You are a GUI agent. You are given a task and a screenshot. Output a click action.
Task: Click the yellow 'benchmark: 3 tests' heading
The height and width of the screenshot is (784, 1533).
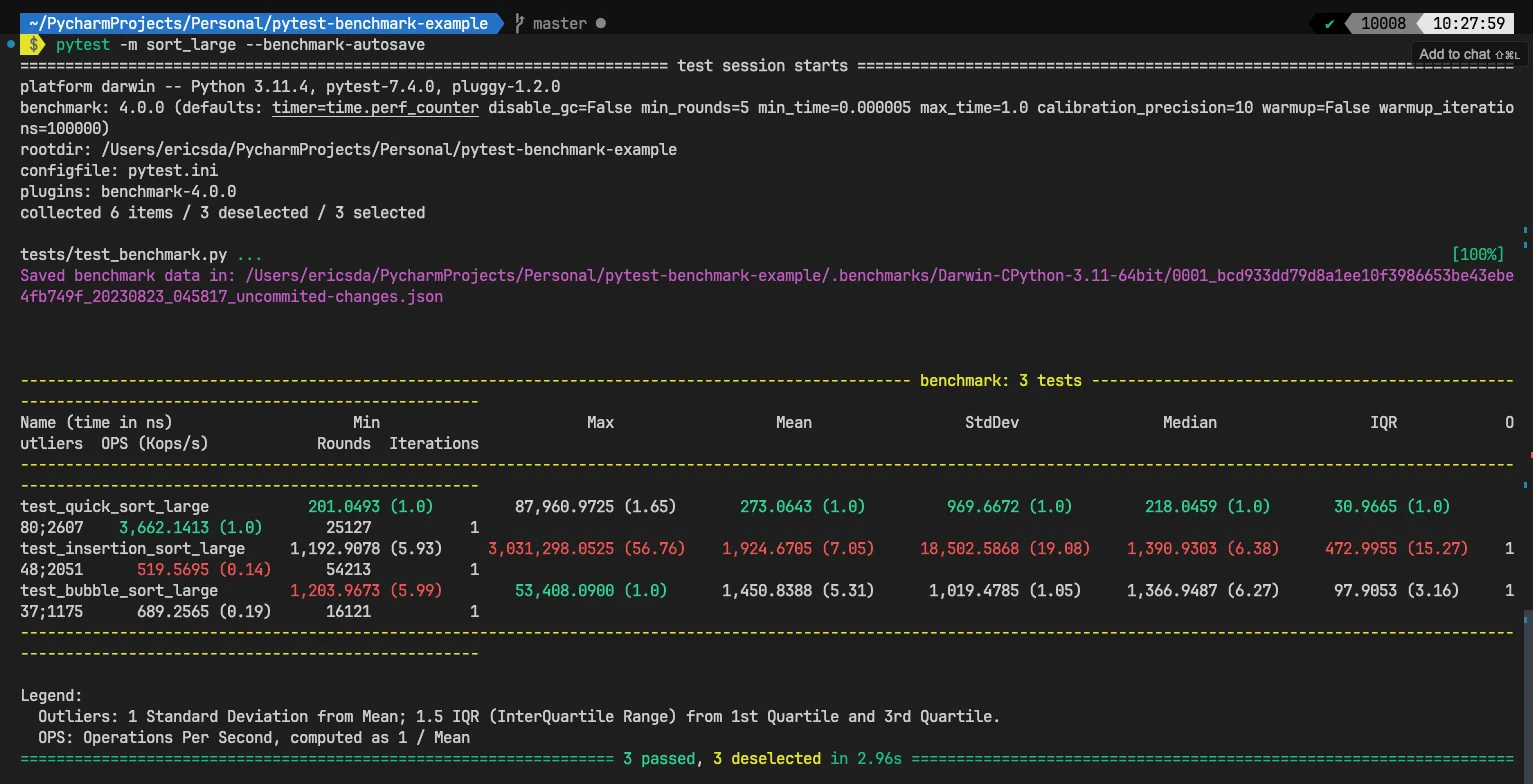pyautogui.click(x=1000, y=381)
